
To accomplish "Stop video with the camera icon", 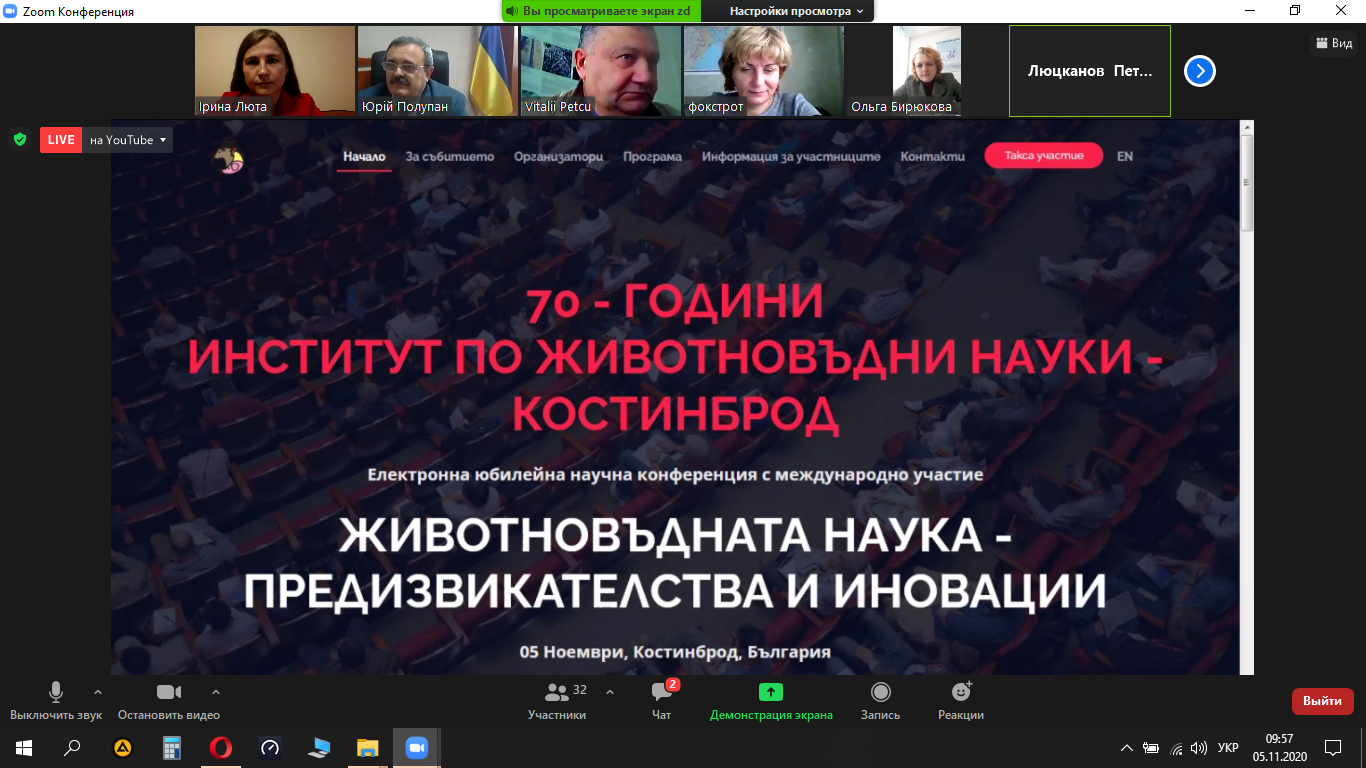I will click(169, 692).
